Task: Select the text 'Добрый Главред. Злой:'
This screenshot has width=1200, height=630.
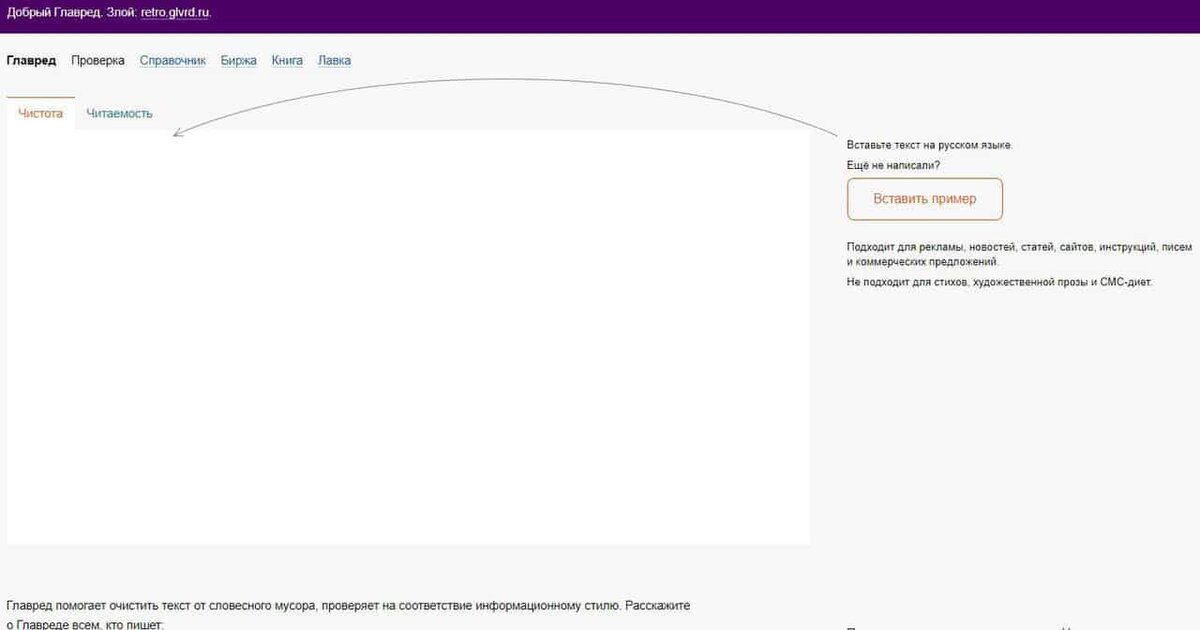Action: (72, 13)
